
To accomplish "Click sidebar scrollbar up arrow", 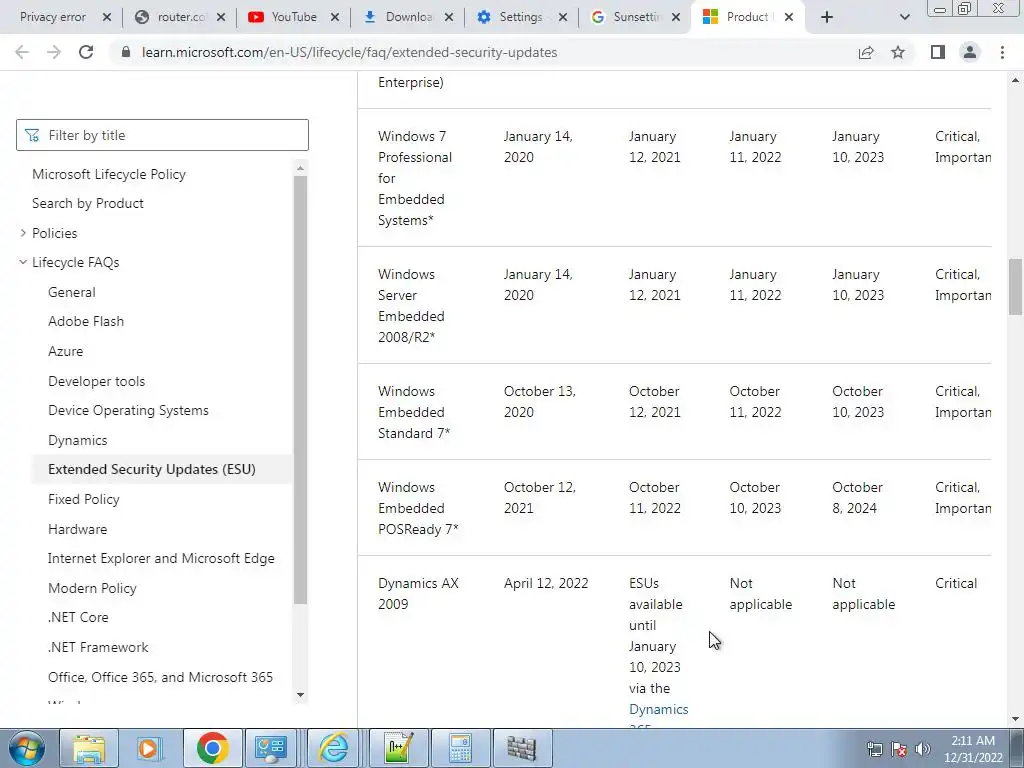I will [300, 168].
